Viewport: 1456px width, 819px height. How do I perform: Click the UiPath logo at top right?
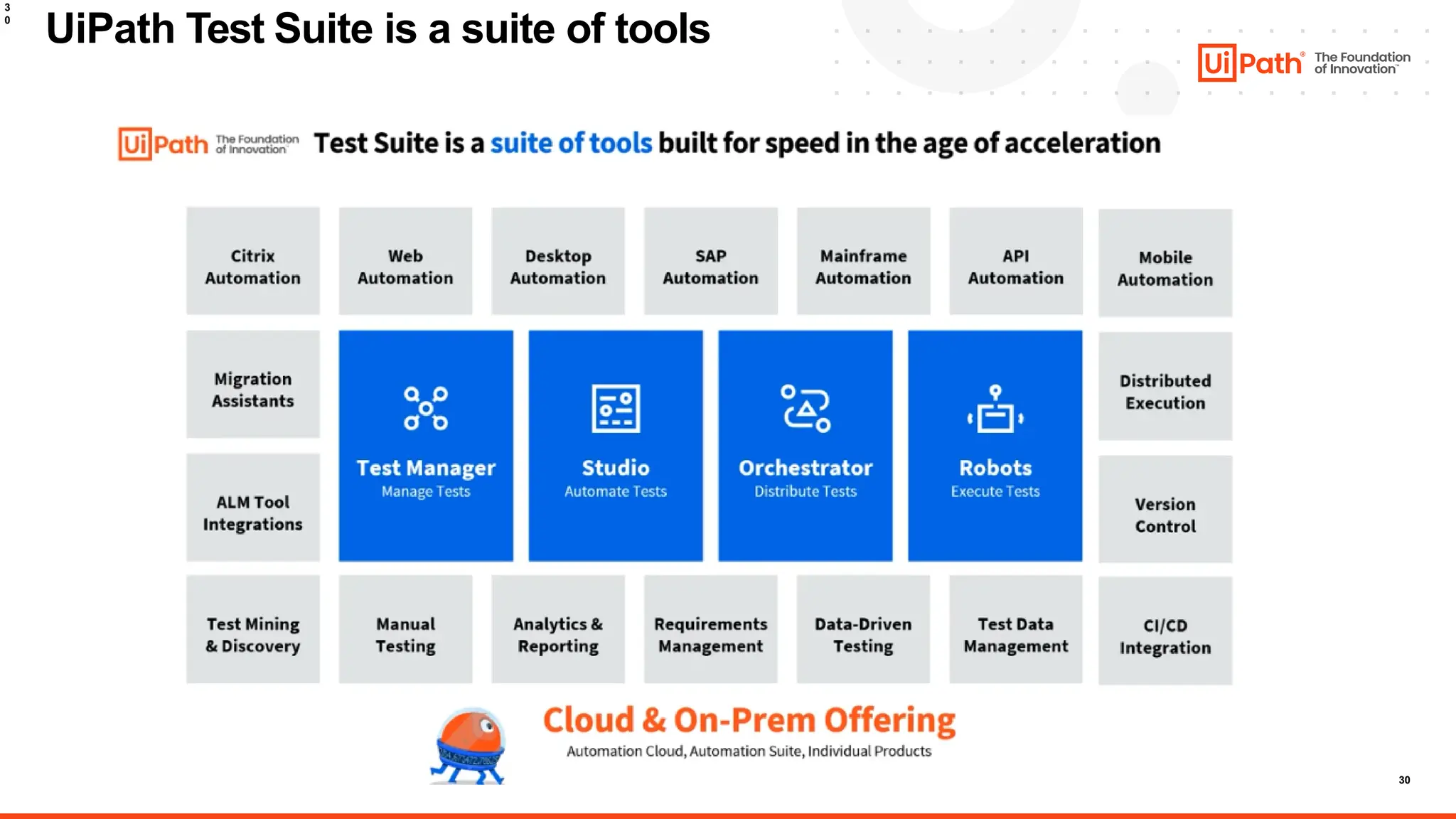tap(1250, 63)
